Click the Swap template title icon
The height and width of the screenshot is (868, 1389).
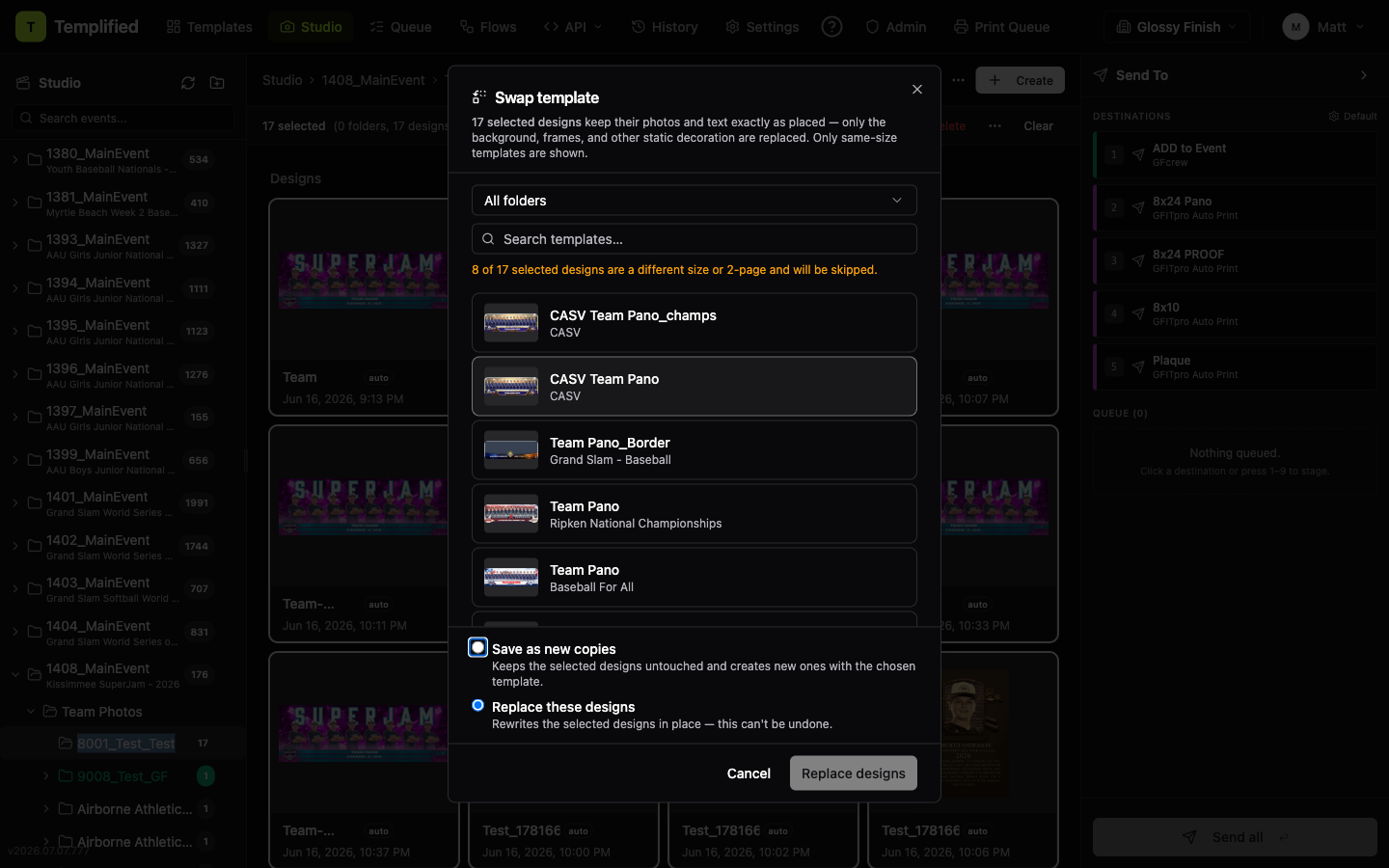pos(479,97)
